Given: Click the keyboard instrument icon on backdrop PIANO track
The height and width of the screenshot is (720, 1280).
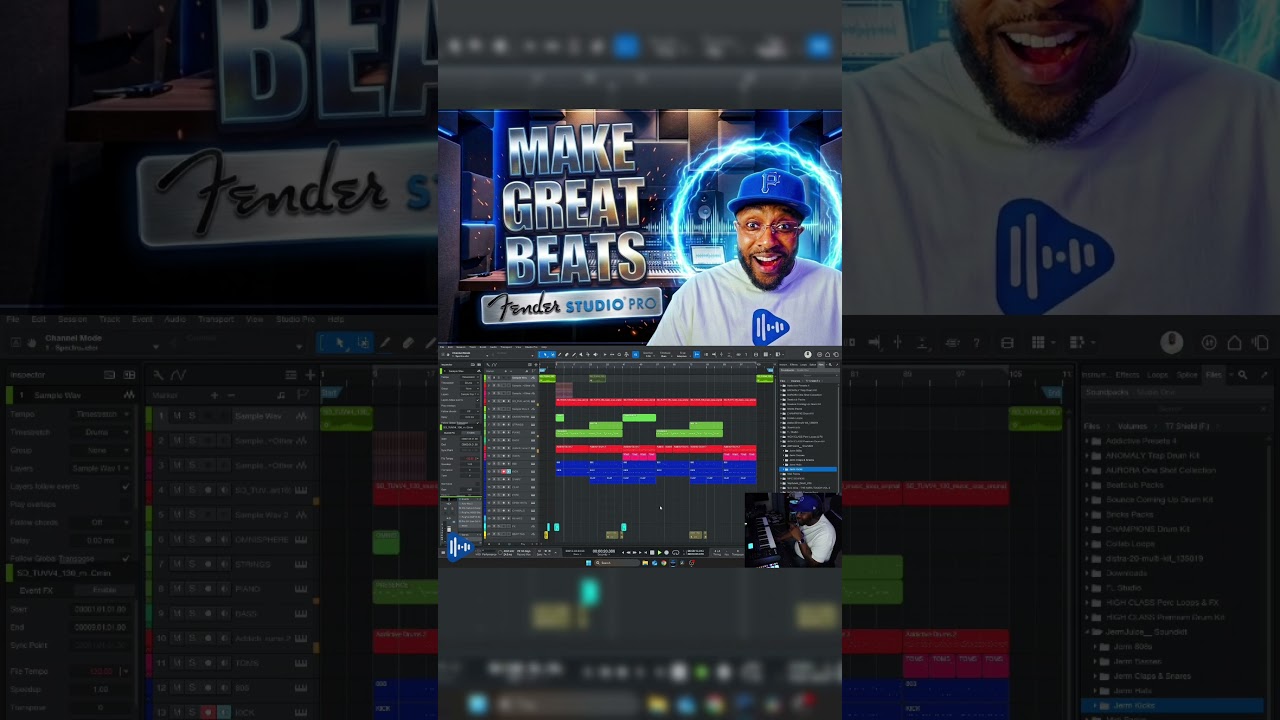Looking at the screenshot, I should (301, 589).
